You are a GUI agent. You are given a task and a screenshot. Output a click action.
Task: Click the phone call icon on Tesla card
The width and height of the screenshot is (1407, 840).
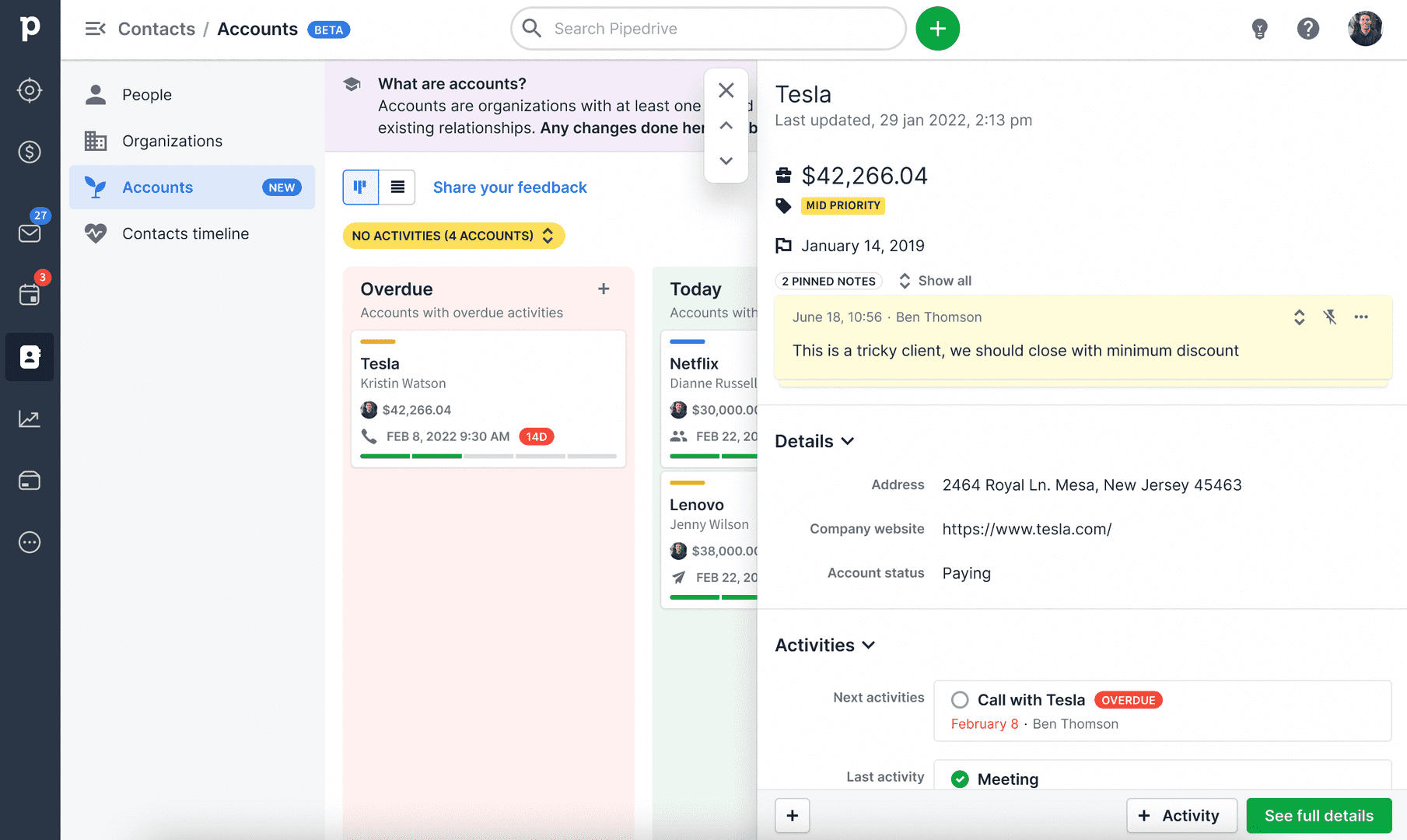coord(369,436)
